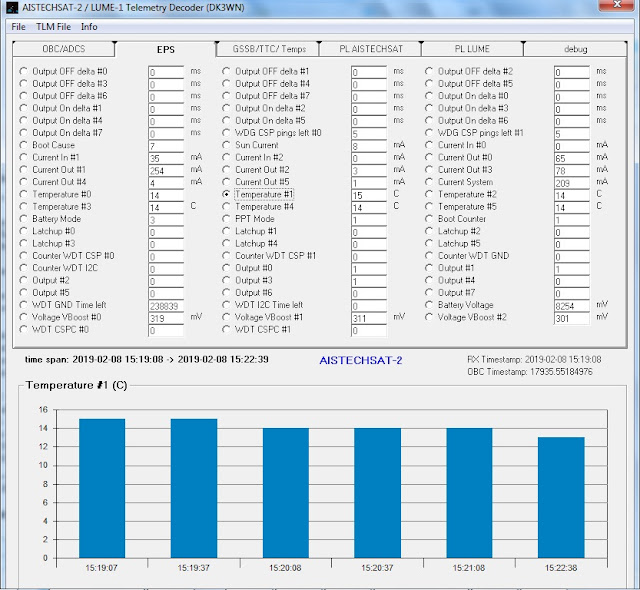Close the Telemetry Decoder window
Image resolution: width=640 pixels, height=590 pixels.
[x=617, y=5]
